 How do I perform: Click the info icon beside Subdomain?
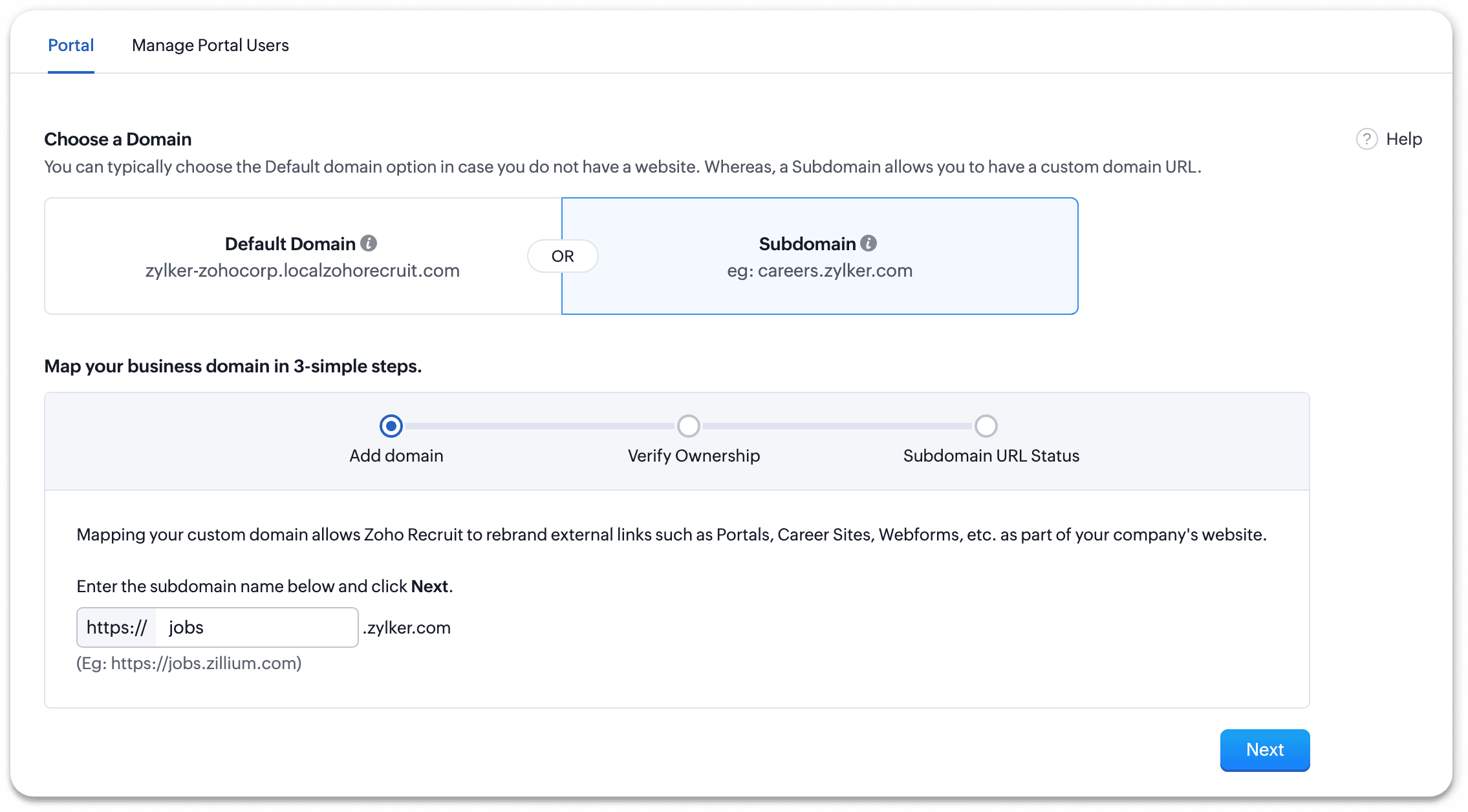pyautogui.click(x=869, y=243)
